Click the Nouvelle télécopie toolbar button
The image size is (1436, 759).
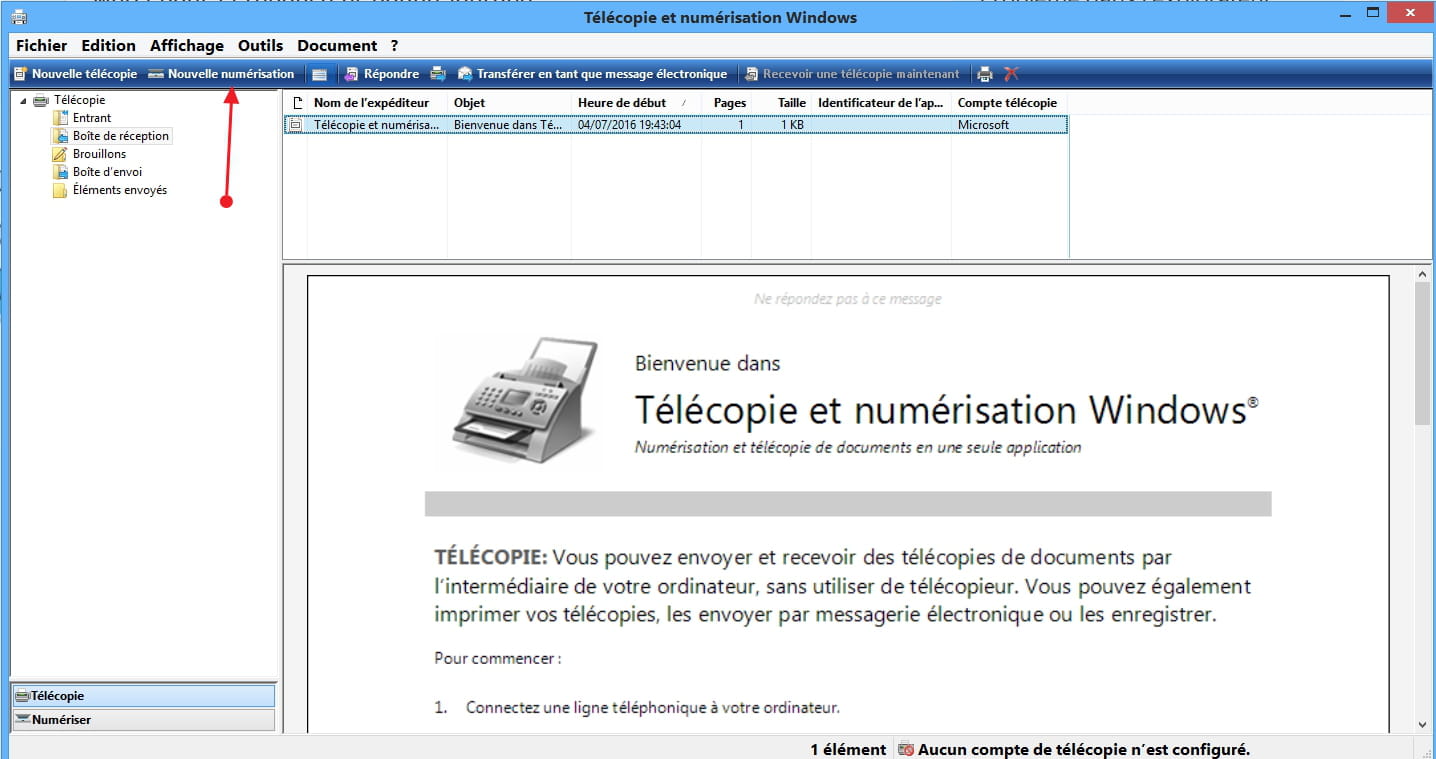[75, 74]
